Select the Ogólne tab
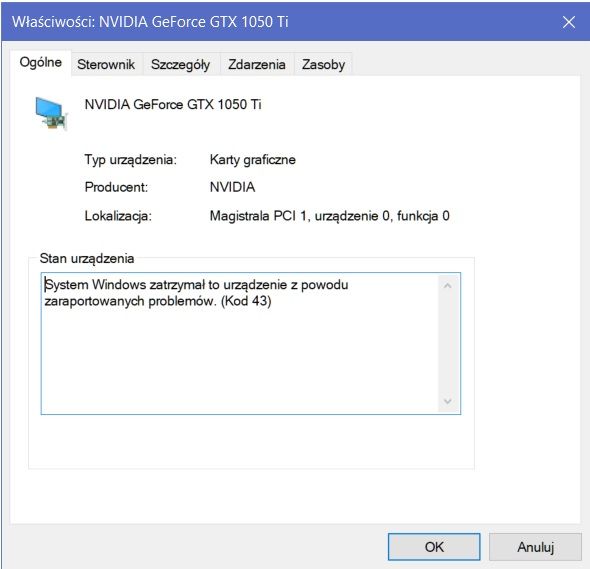 click(x=41, y=62)
